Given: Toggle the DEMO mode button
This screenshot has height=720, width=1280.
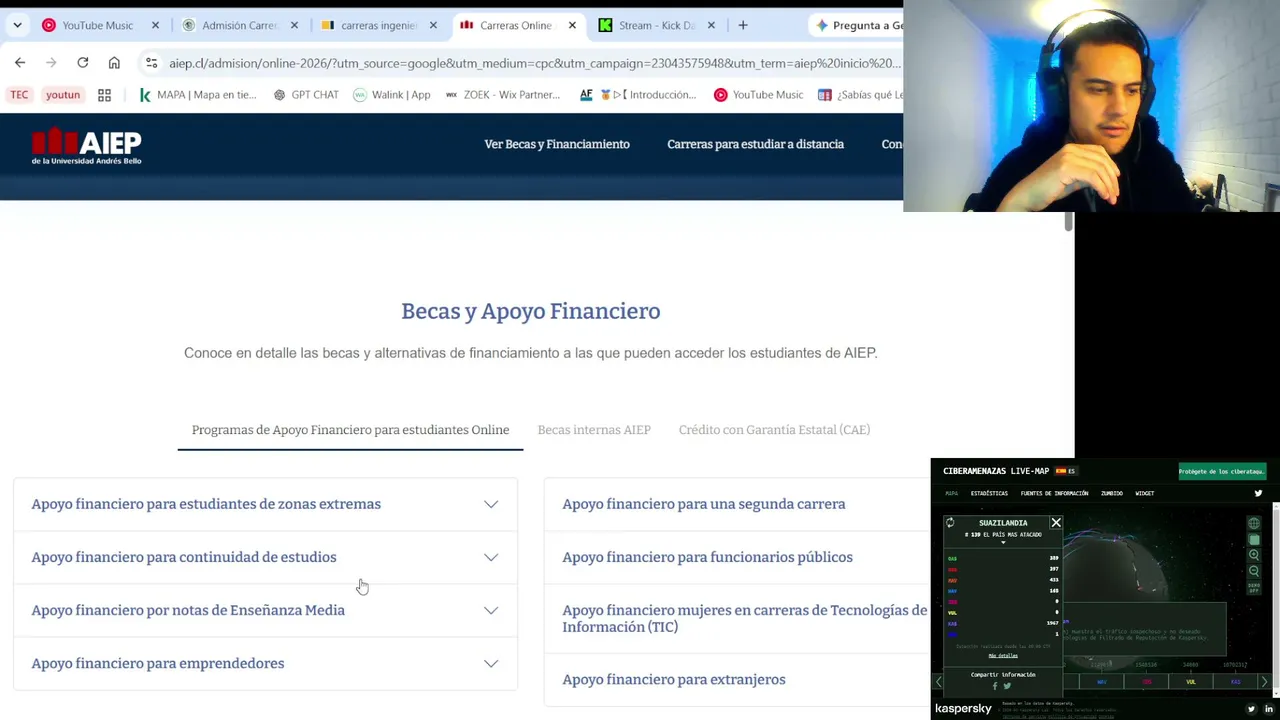Looking at the screenshot, I should pyautogui.click(x=1254, y=587).
